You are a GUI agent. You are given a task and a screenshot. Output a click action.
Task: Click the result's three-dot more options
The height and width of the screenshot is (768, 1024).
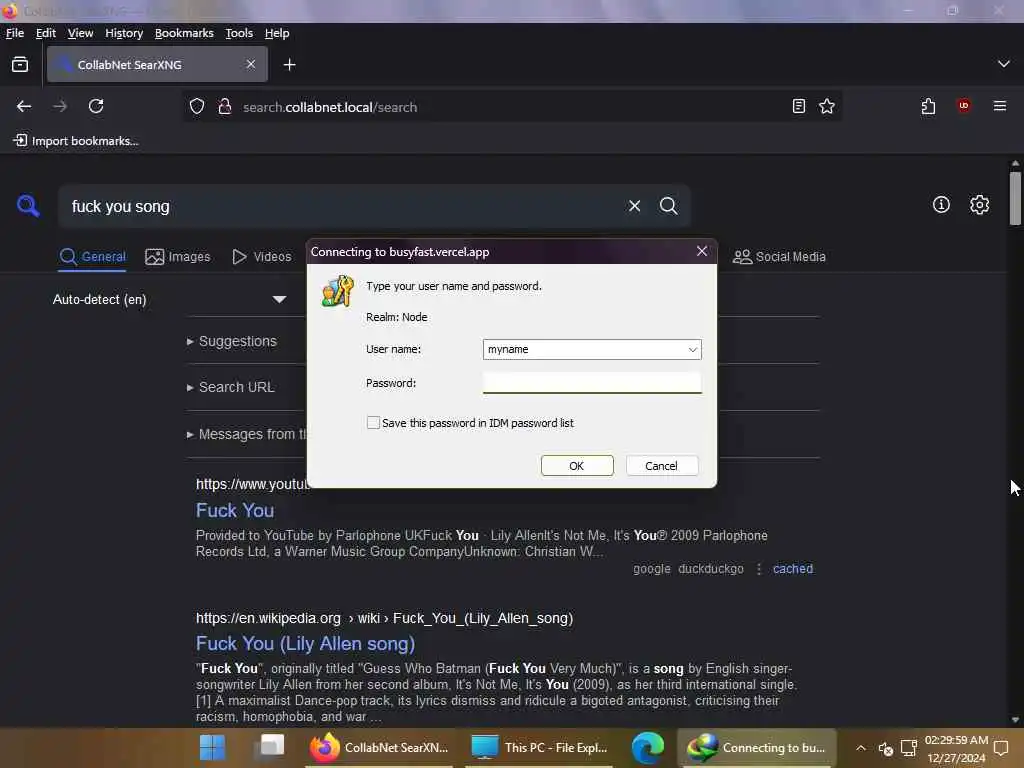[759, 569]
